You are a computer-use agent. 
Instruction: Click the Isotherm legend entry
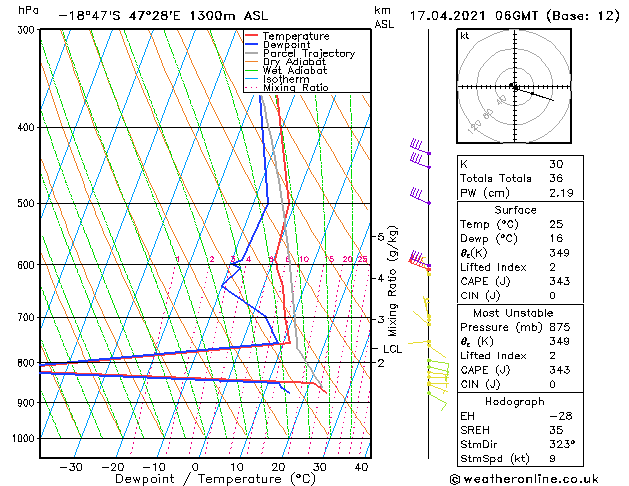tap(277, 79)
